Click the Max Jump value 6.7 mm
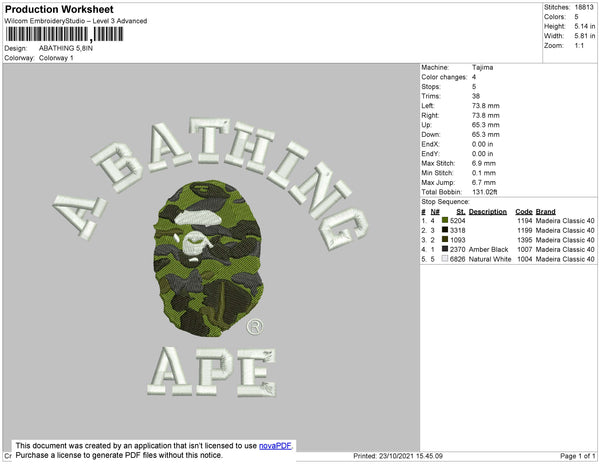 pyautogui.click(x=484, y=182)
